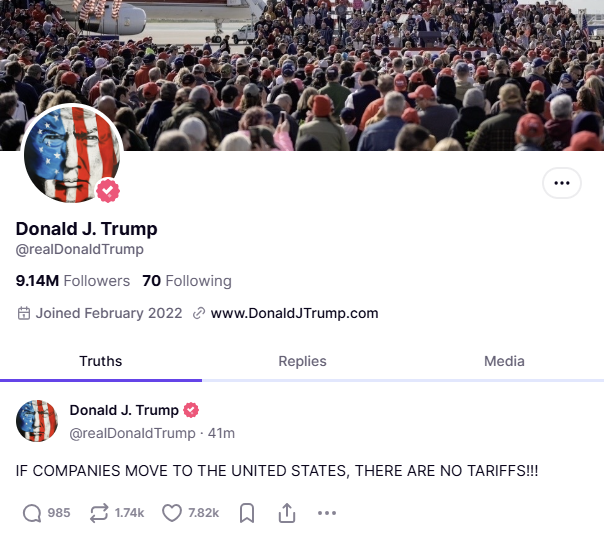604x541 pixels.
Task: Switch to the Media tab
Action: pos(504,361)
